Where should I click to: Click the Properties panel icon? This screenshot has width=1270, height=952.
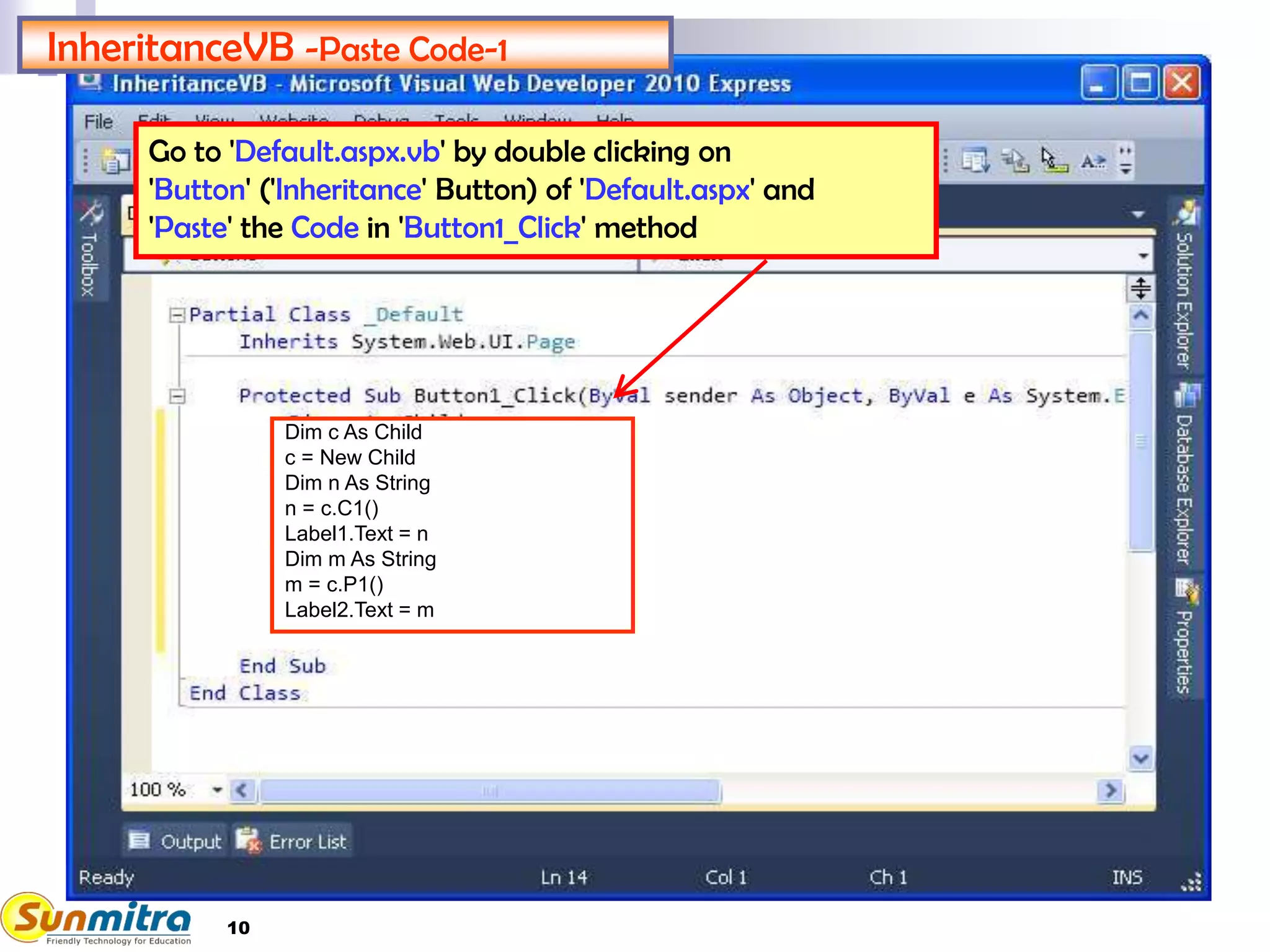point(1186,591)
